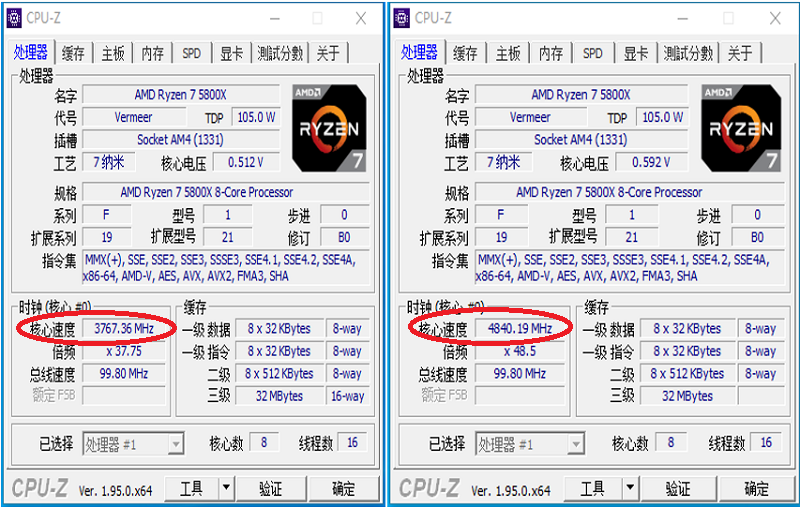This screenshot has height=508, width=800.
Task: Click 99.80 MHz bus speed in left window
Action: tap(124, 373)
